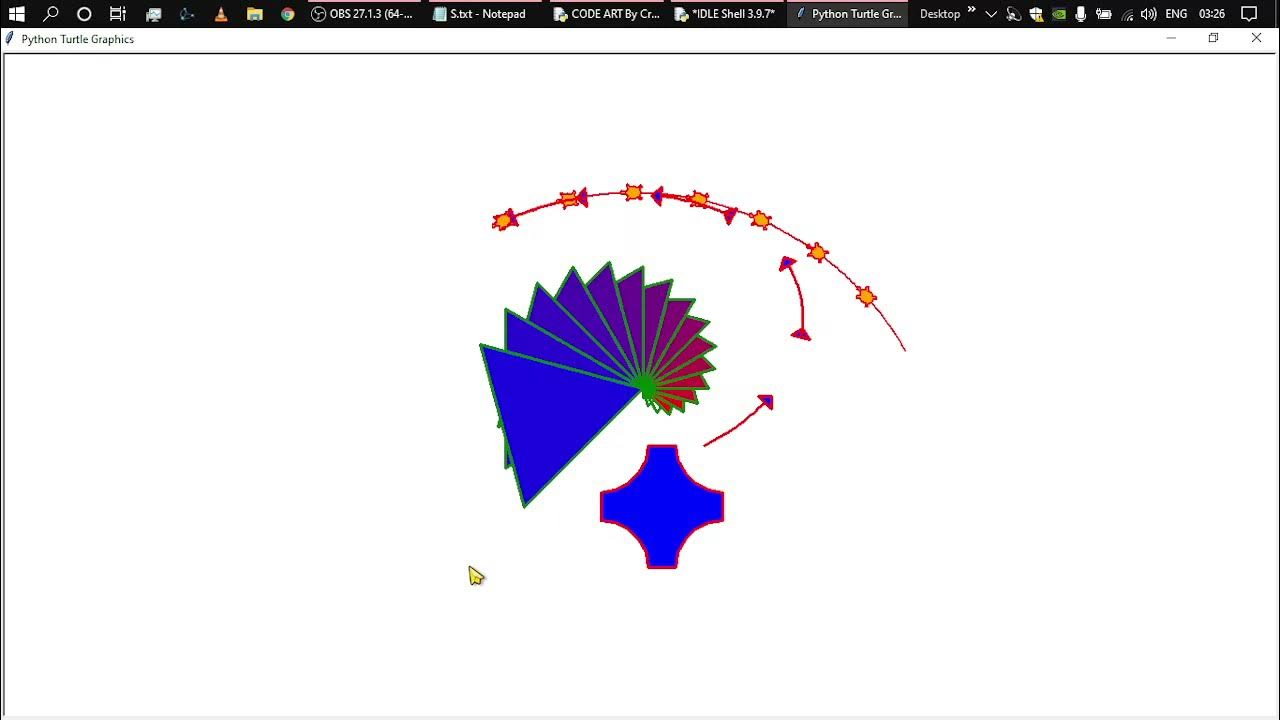The height and width of the screenshot is (720, 1280).
Task: Click the blue rounded cross shape
Action: (662, 507)
